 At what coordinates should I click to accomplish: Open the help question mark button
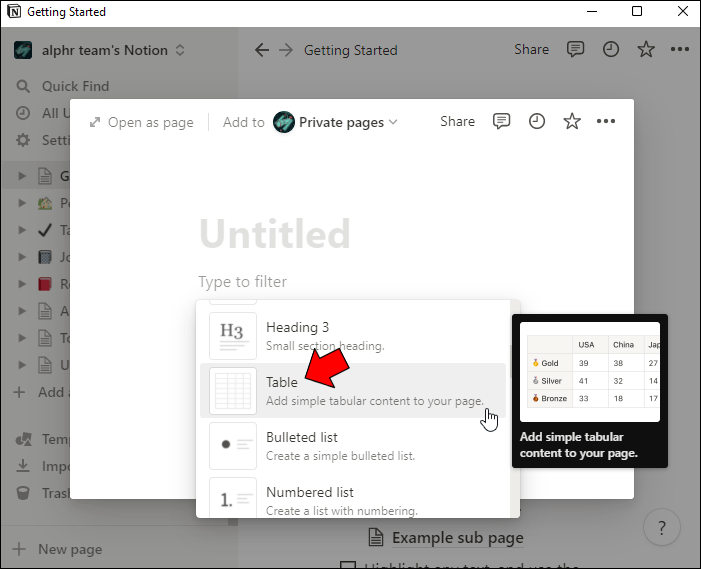(x=662, y=527)
